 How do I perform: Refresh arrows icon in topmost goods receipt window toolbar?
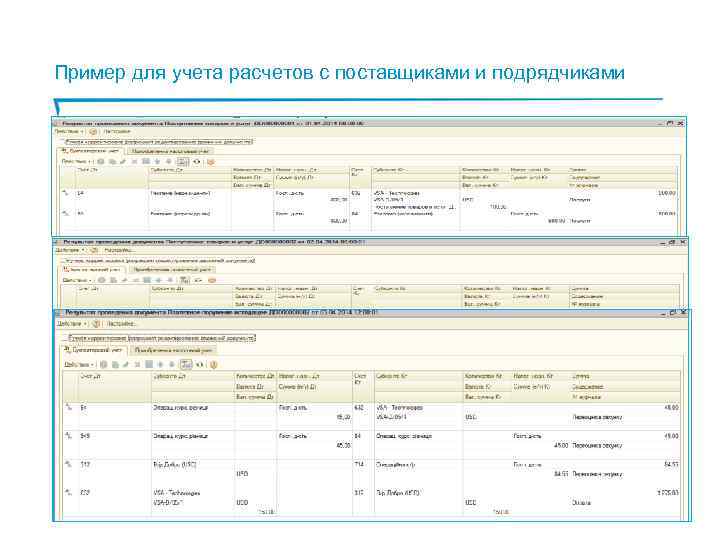click(197, 162)
